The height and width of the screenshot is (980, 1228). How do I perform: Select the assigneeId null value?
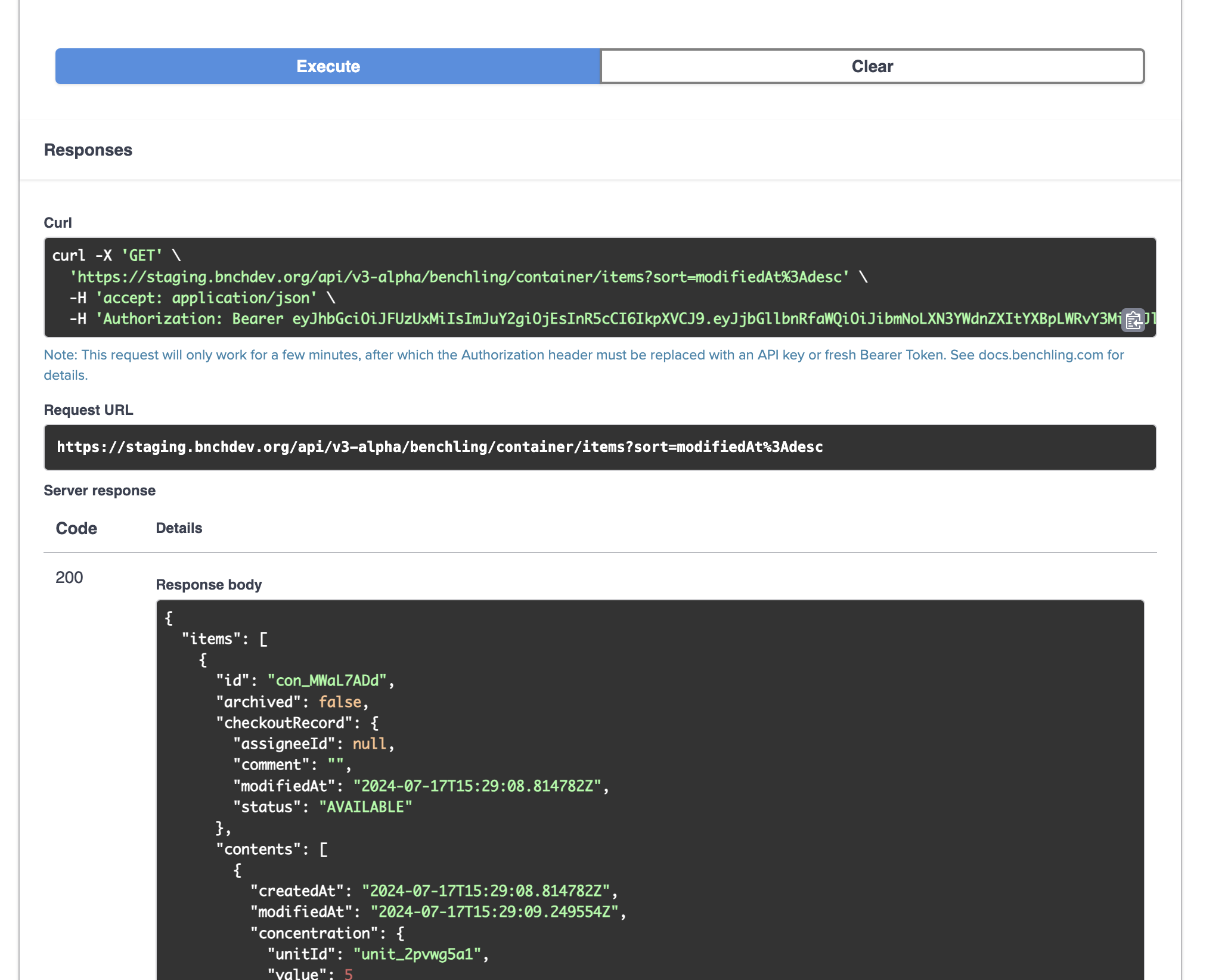370,744
